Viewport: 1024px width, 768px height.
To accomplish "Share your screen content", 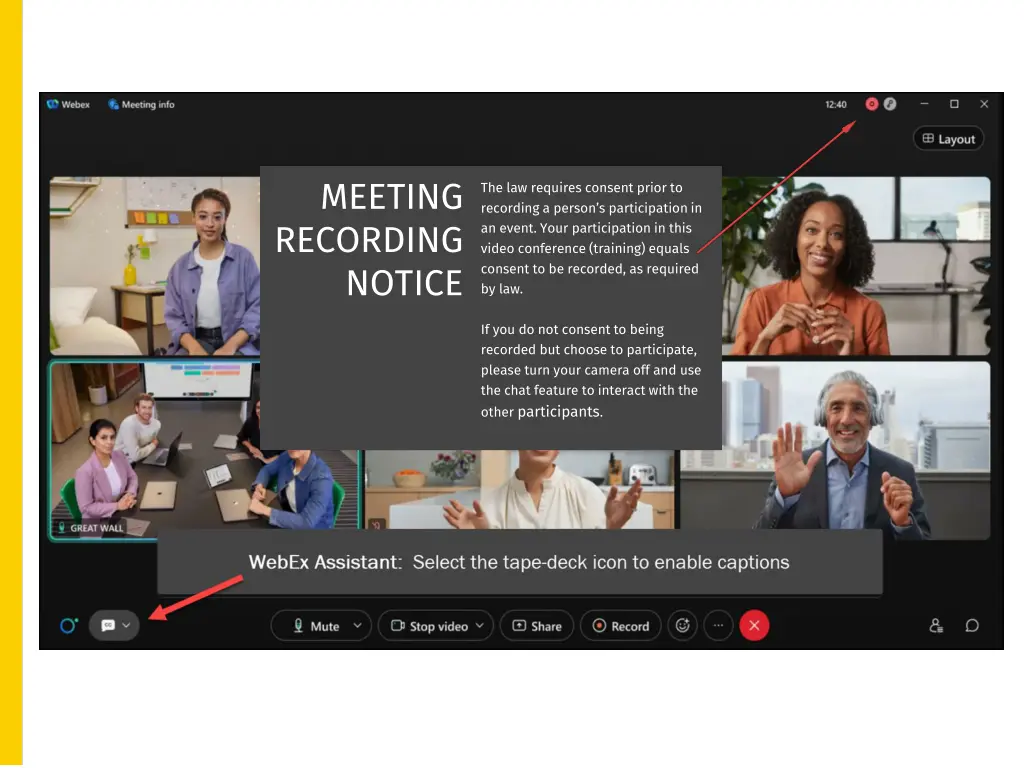I will click(x=537, y=626).
